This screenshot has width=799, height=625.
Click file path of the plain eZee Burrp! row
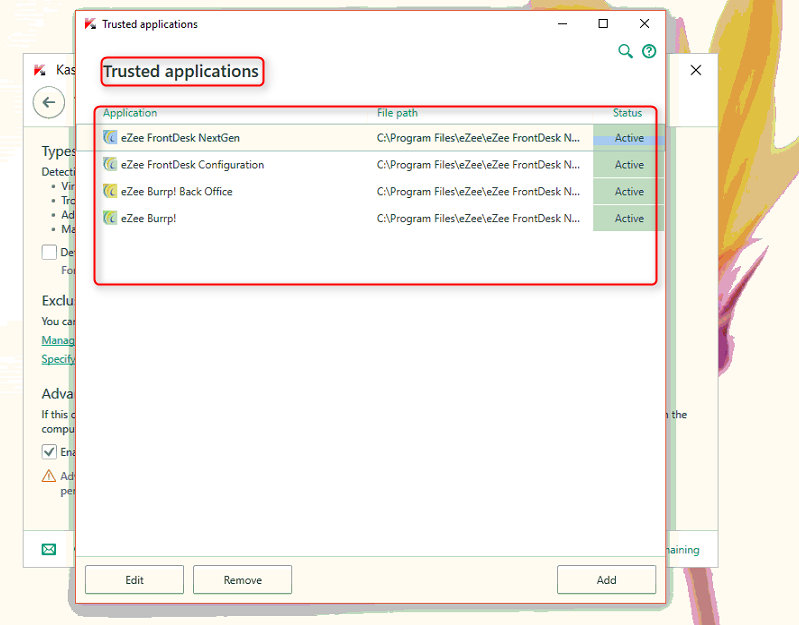pos(478,219)
